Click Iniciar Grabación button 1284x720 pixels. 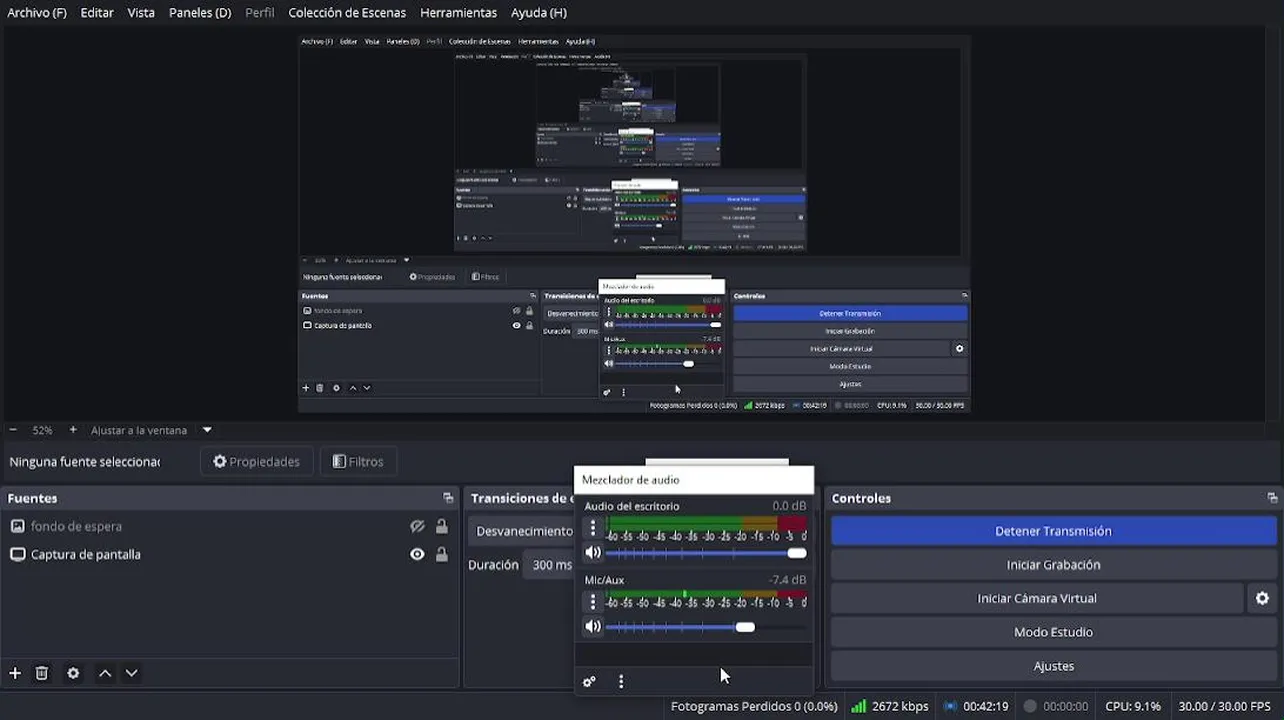point(1053,565)
